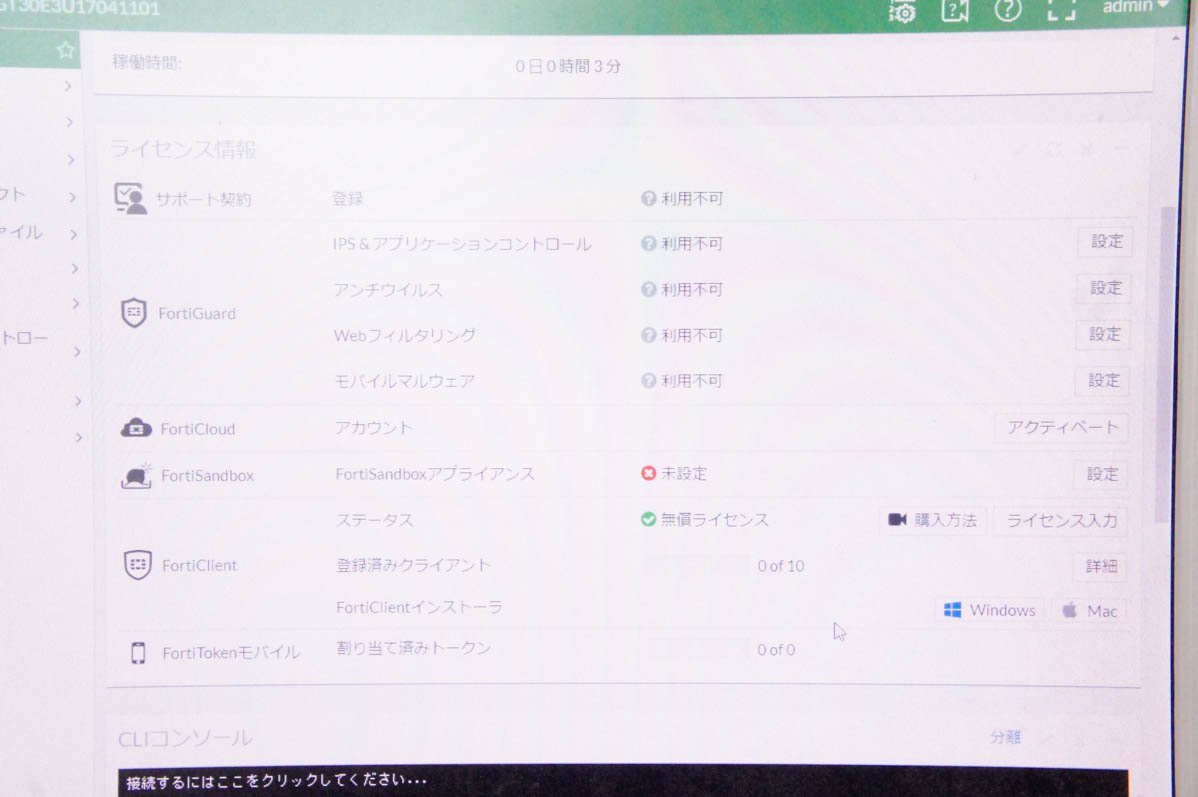Click the 登録済みクライアント text
Image resolution: width=1198 pixels, height=797 pixels.
click(x=413, y=565)
